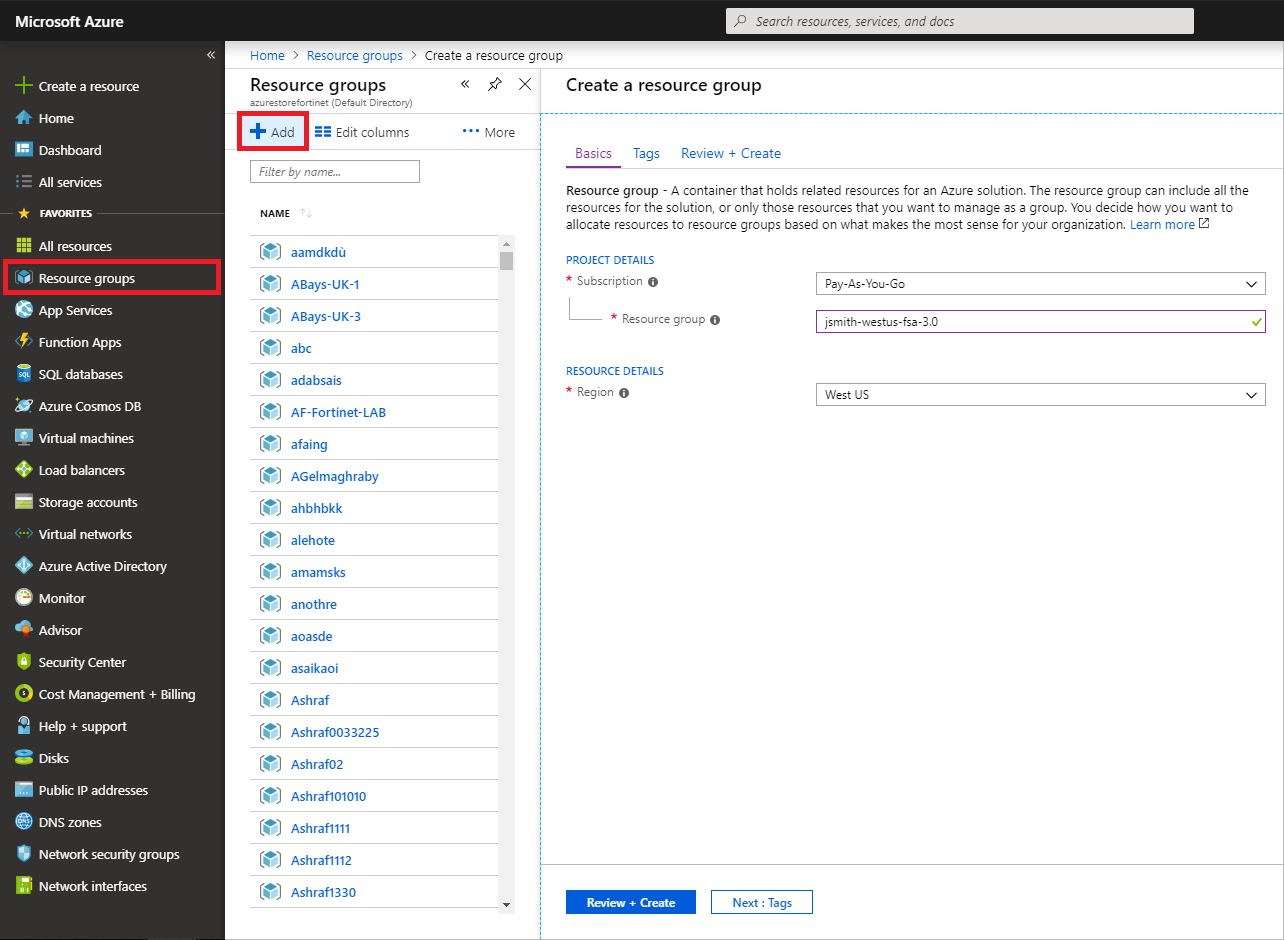Screen dimensions: 1284x940
Task: Expand the More options menu
Action: [488, 131]
